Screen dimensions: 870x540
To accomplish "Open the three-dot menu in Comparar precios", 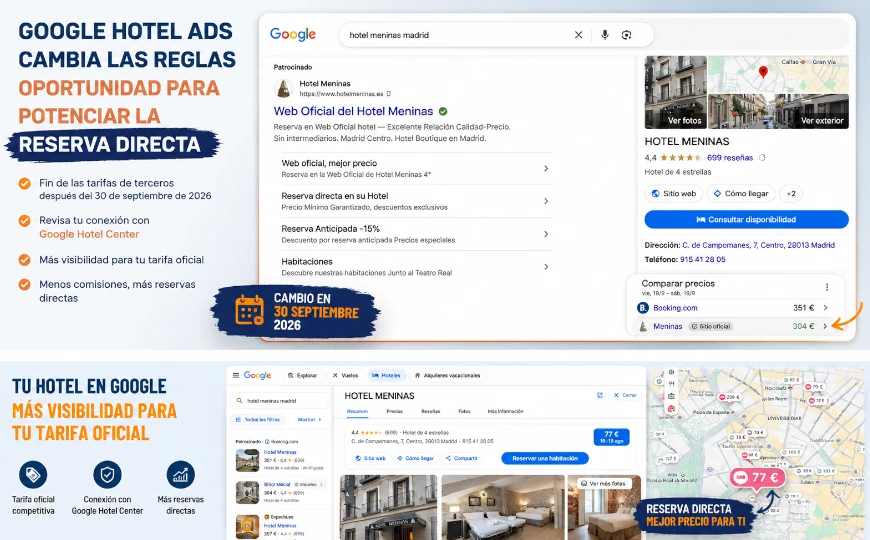I will pos(827,287).
